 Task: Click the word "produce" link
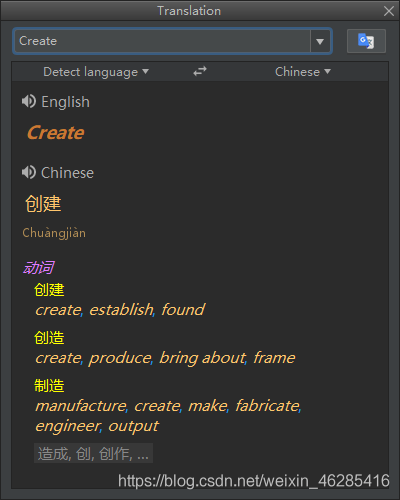[120, 358]
